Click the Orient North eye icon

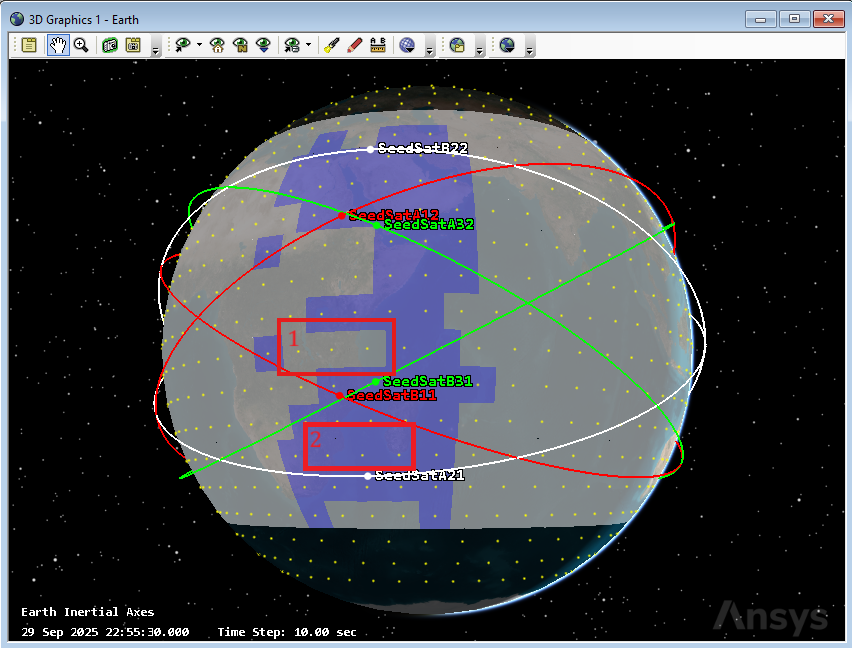pos(240,45)
